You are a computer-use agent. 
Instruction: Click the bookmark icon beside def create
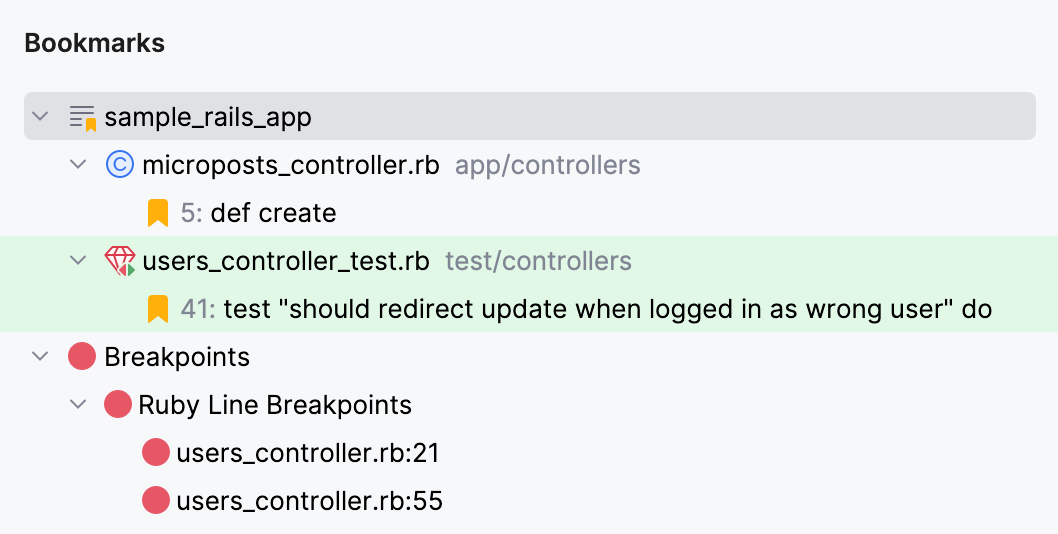(x=157, y=213)
